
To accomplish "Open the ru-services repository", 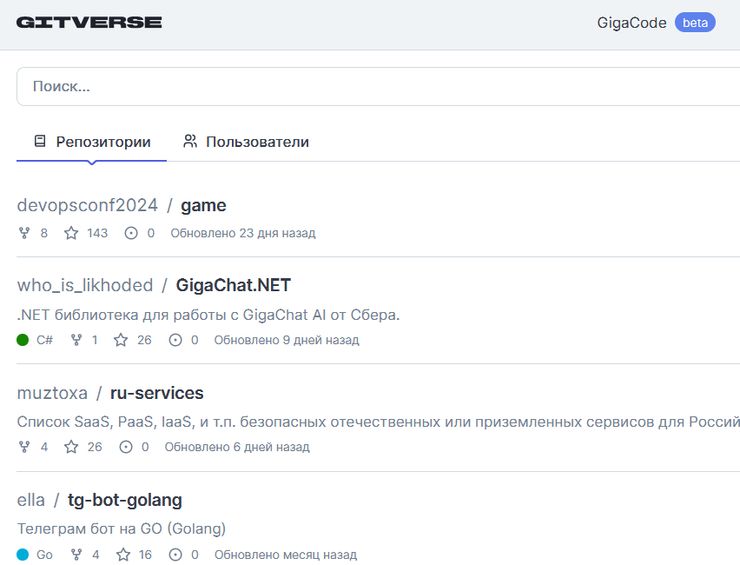I will coord(157,393).
